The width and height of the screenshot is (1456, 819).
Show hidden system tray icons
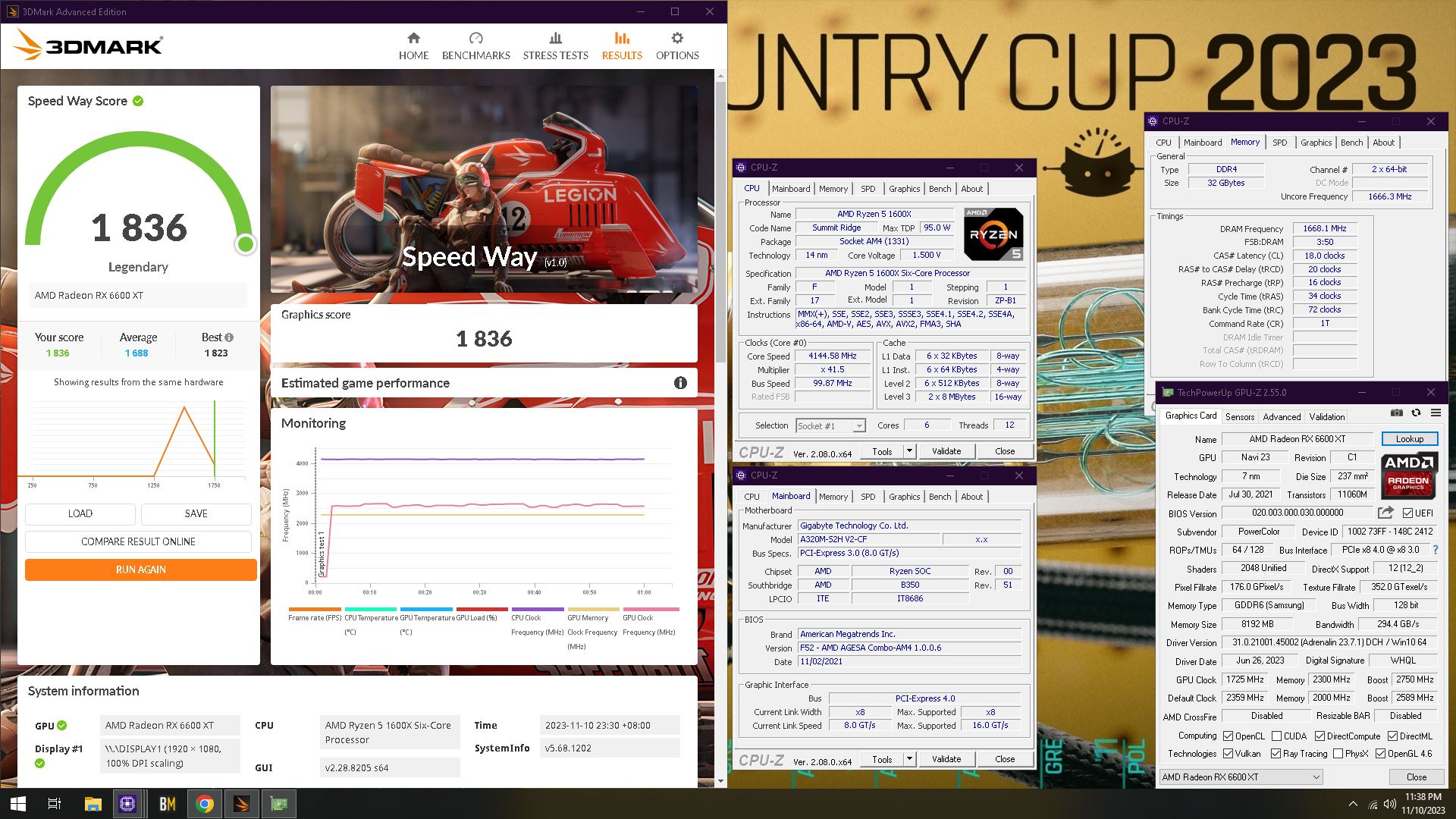[1353, 804]
